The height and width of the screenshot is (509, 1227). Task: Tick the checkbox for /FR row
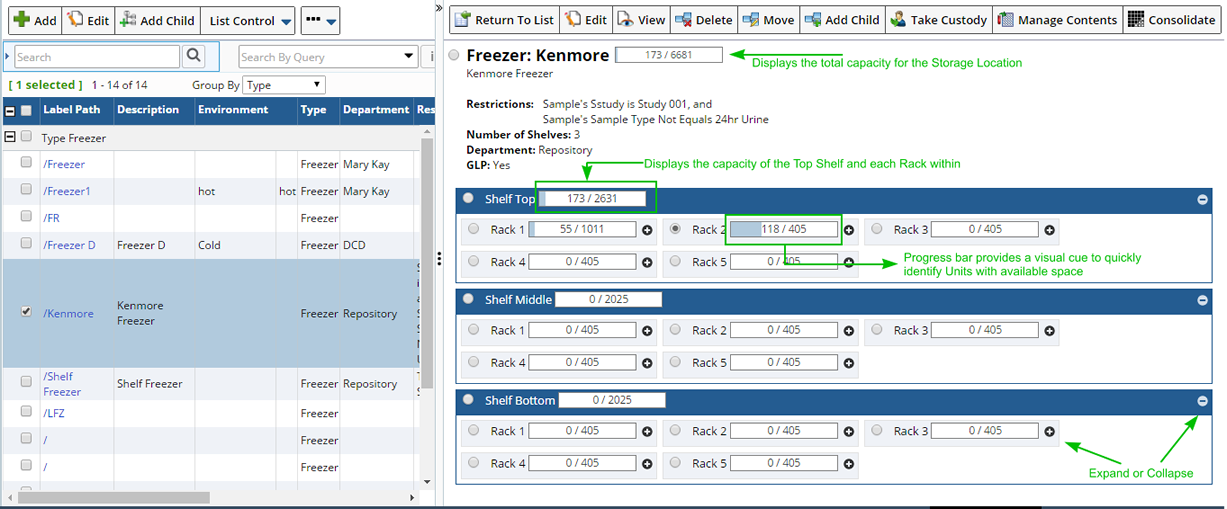(x=26, y=217)
